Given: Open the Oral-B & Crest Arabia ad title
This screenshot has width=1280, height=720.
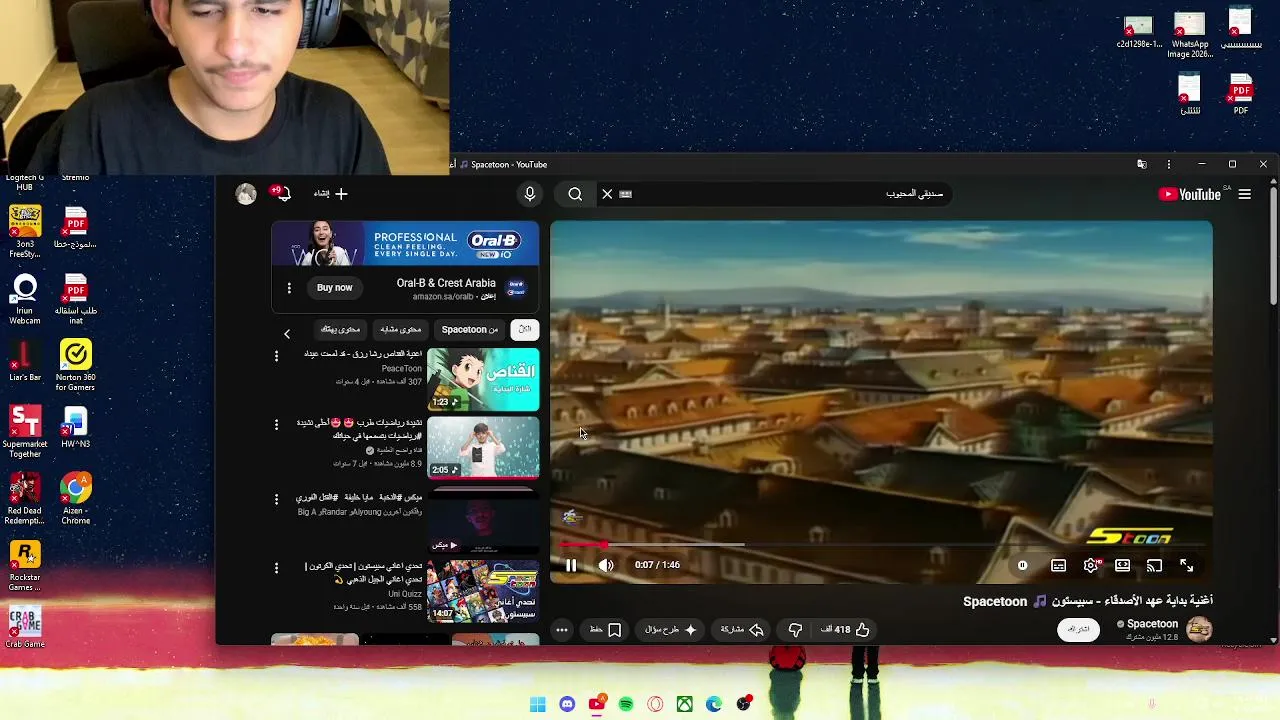Looking at the screenshot, I should (446, 283).
